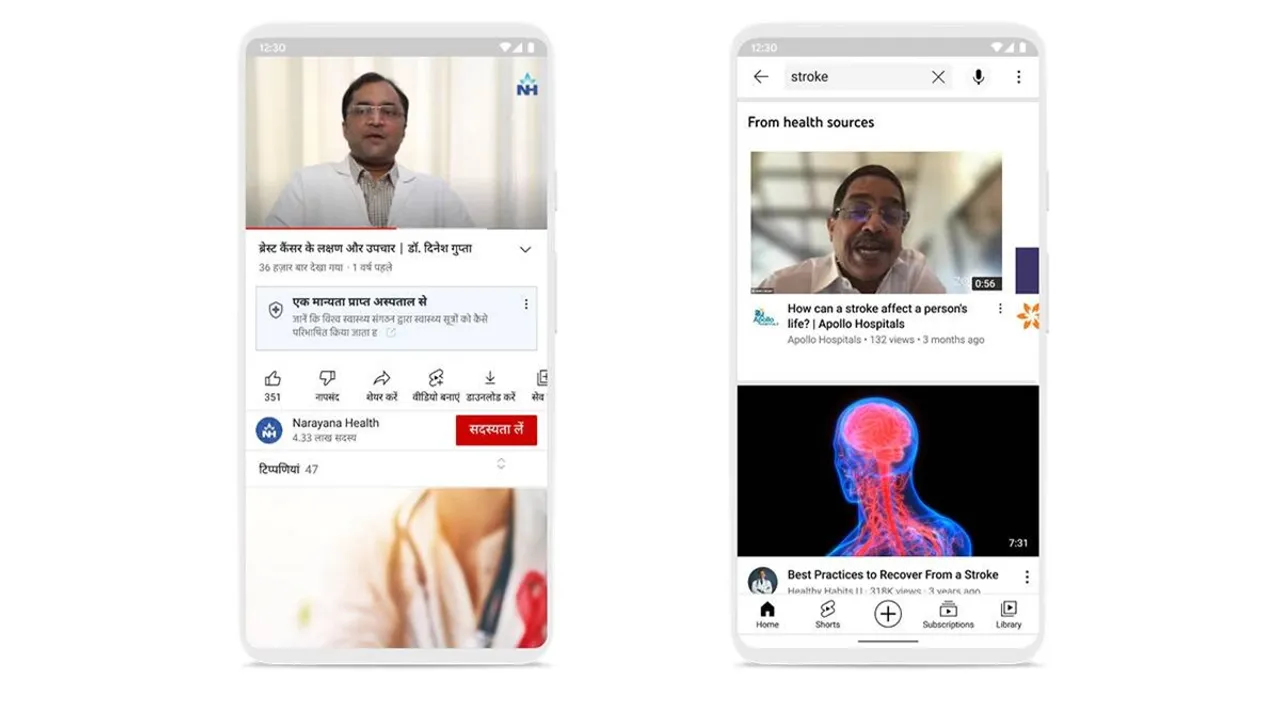1280x720 pixels.
Task: Tap the microphone voice search icon
Action: (978, 77)
